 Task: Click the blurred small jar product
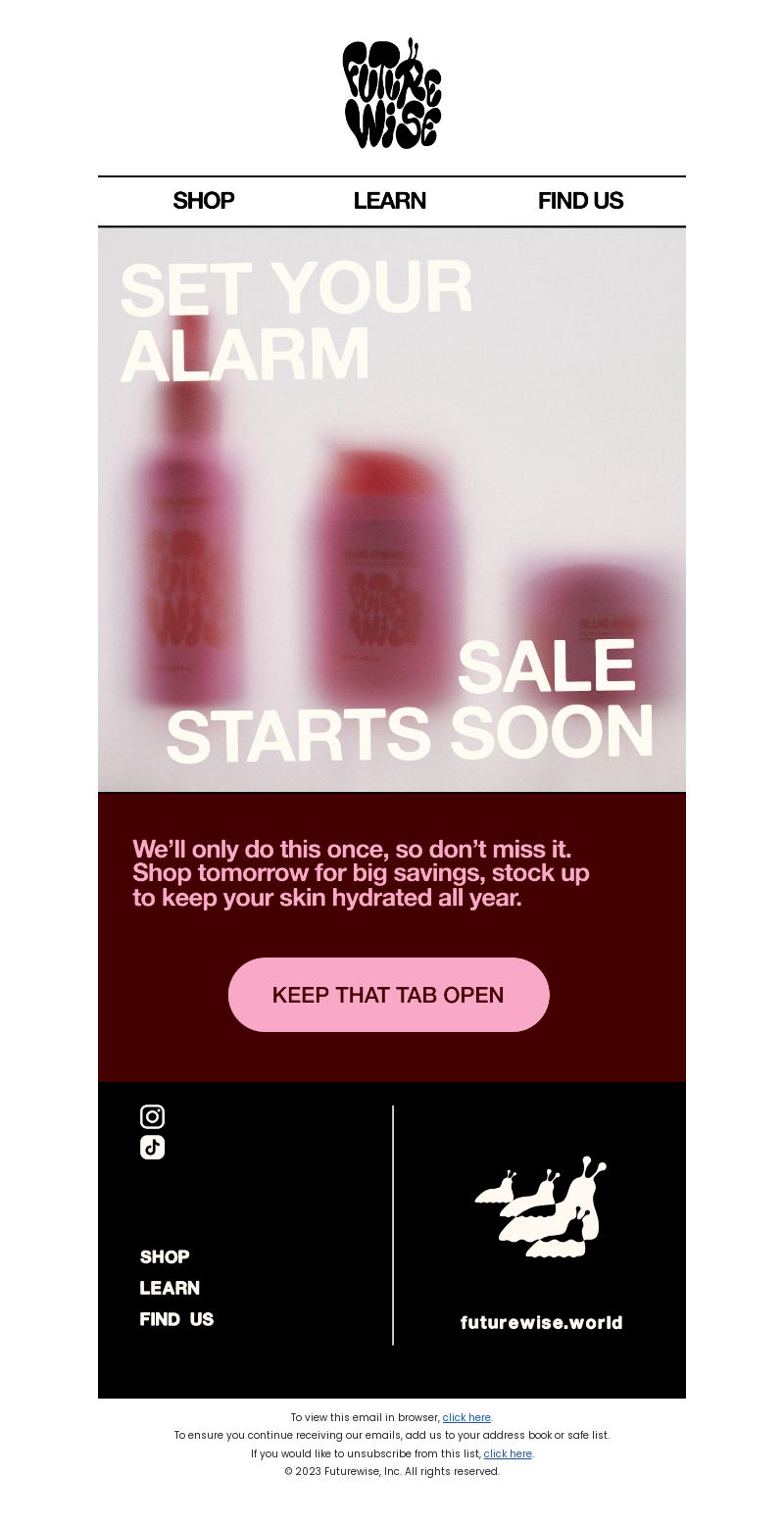click(596, 632)
